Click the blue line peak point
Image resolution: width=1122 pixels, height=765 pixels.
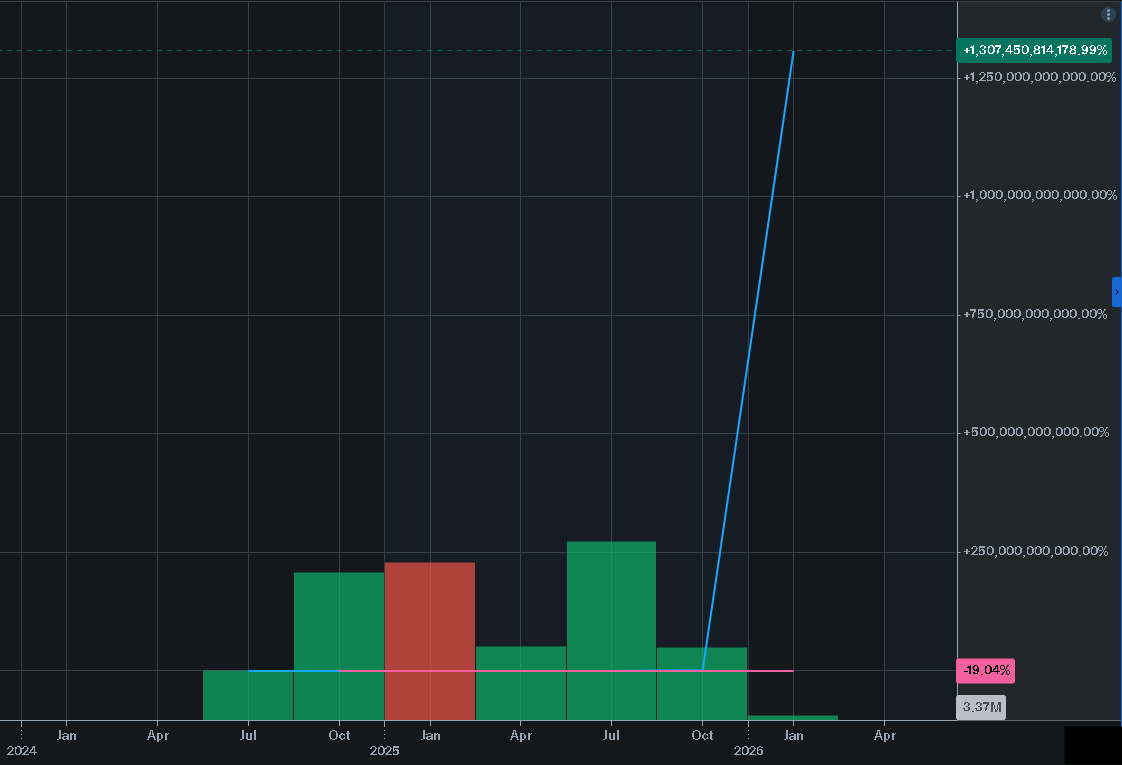(793, 51)
